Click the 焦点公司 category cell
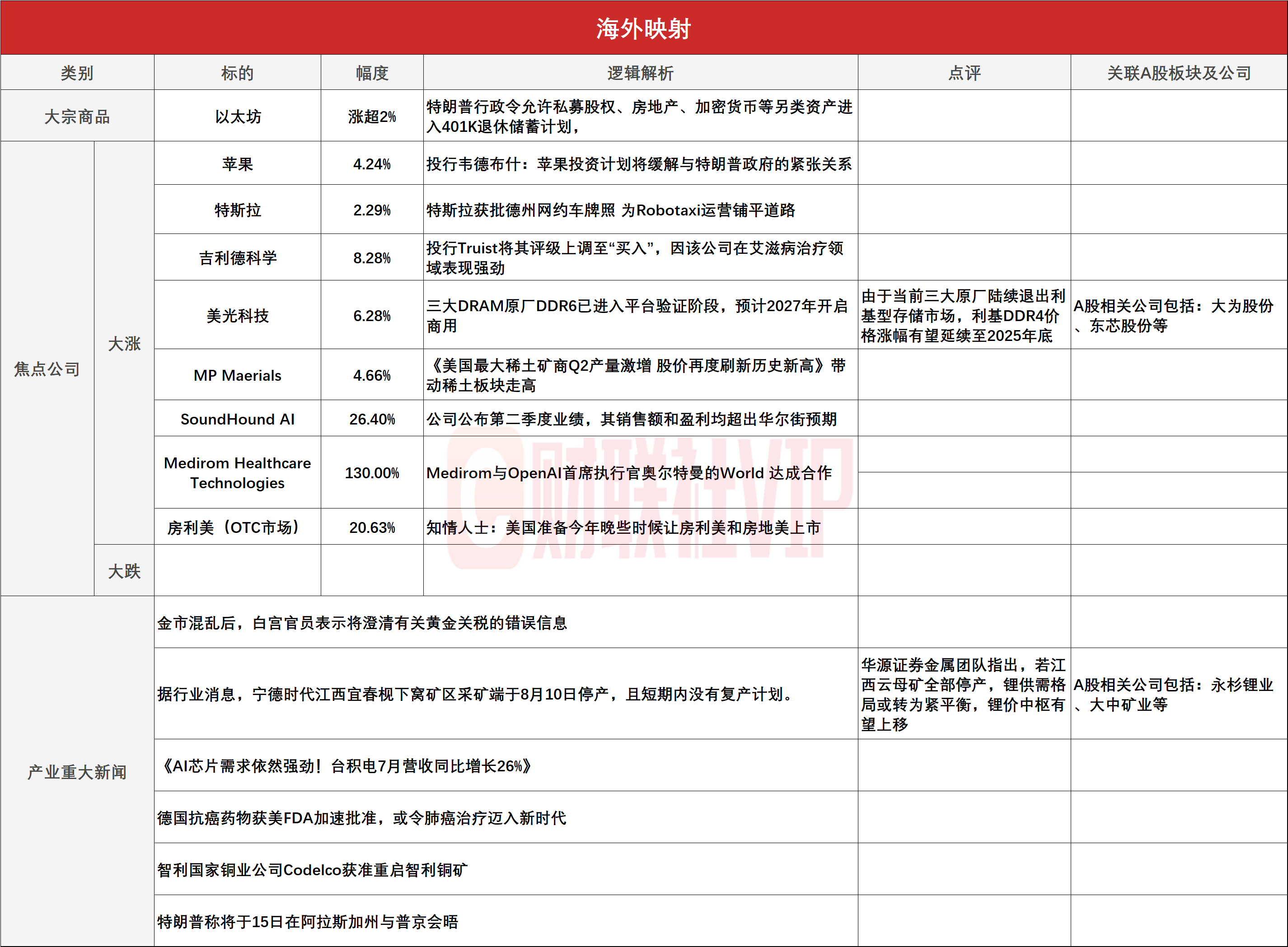 point(47,369)
